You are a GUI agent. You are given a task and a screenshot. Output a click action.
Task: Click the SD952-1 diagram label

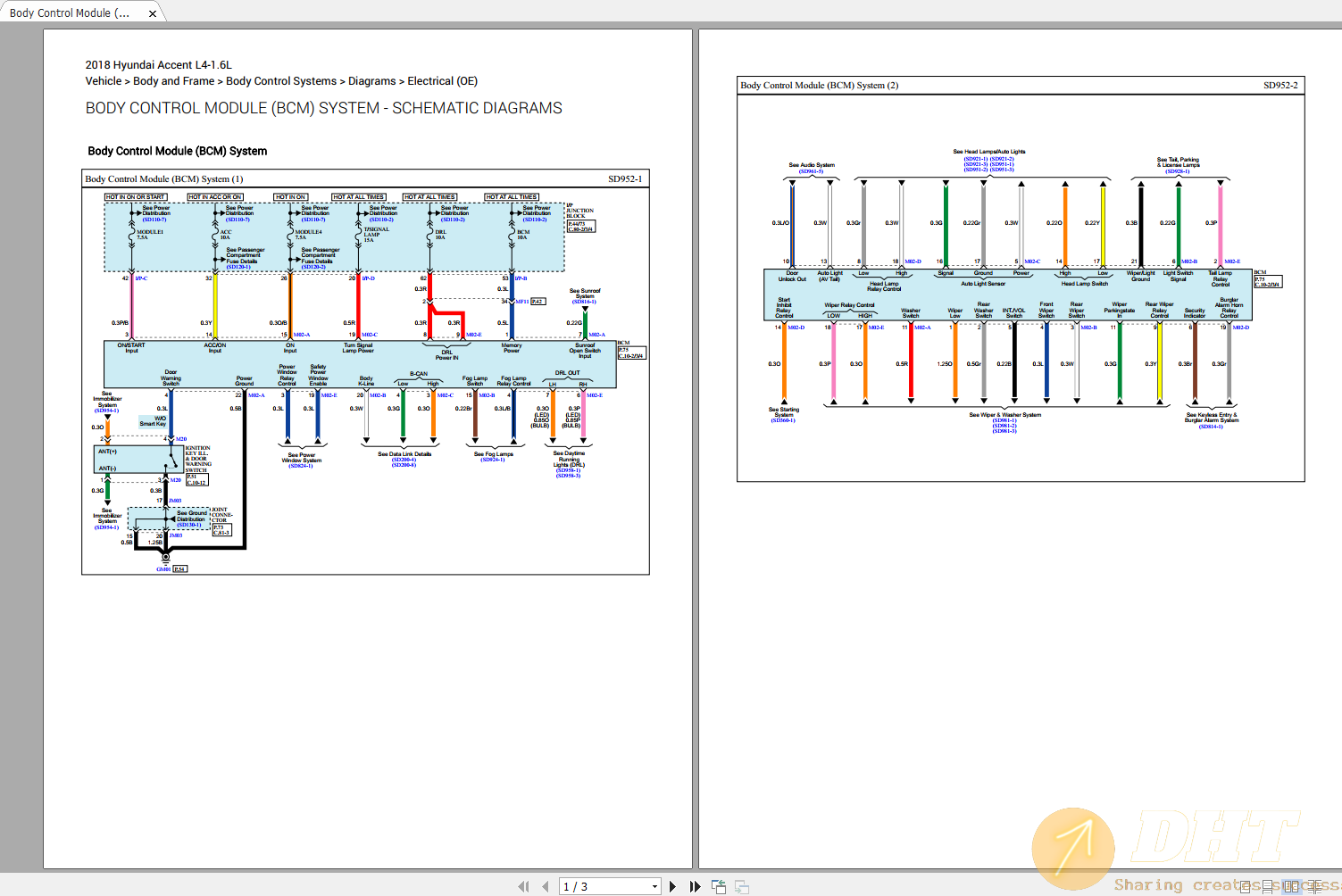point(625,178)
